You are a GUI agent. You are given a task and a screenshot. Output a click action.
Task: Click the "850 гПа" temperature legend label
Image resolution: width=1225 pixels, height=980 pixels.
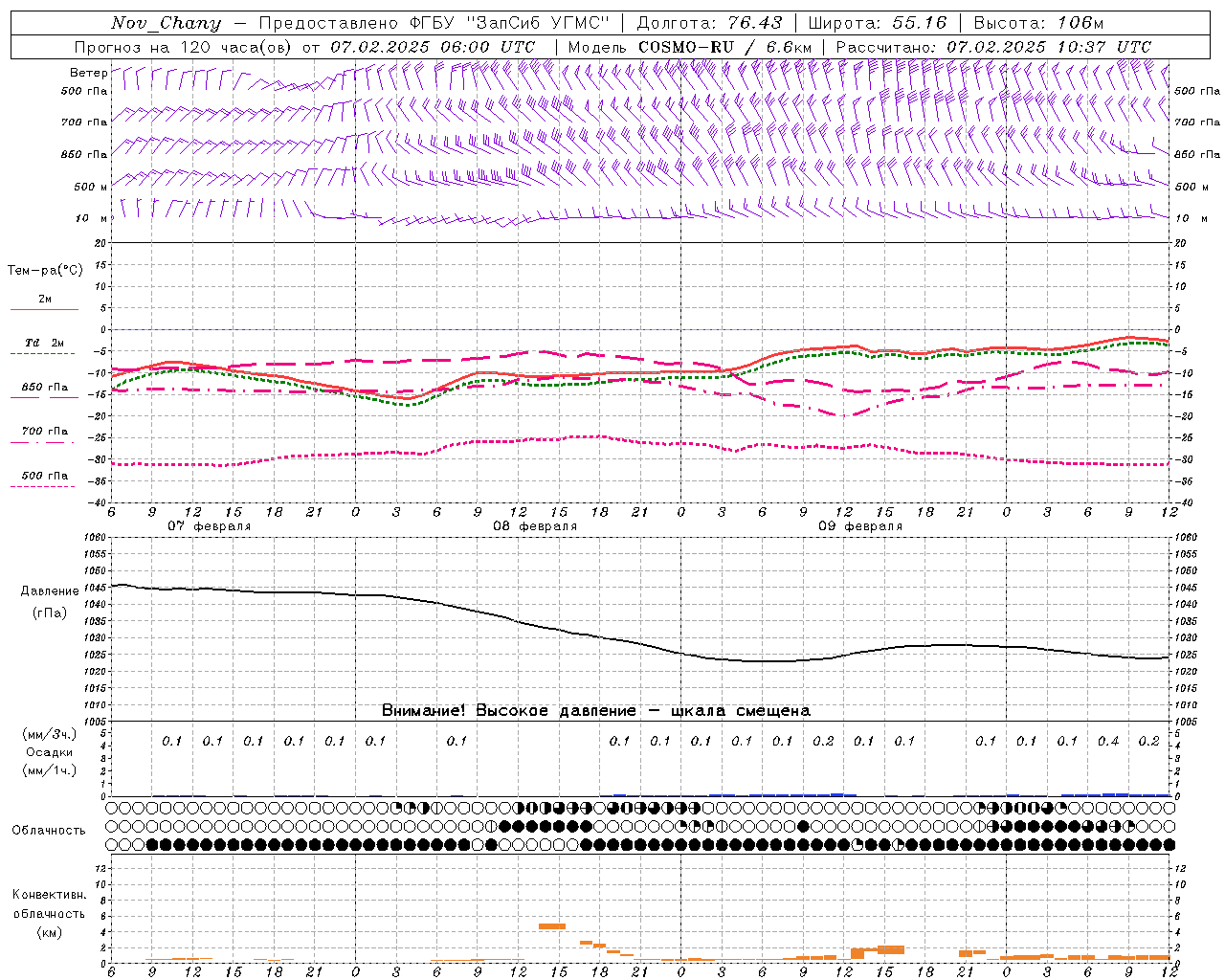pos(44,388)
